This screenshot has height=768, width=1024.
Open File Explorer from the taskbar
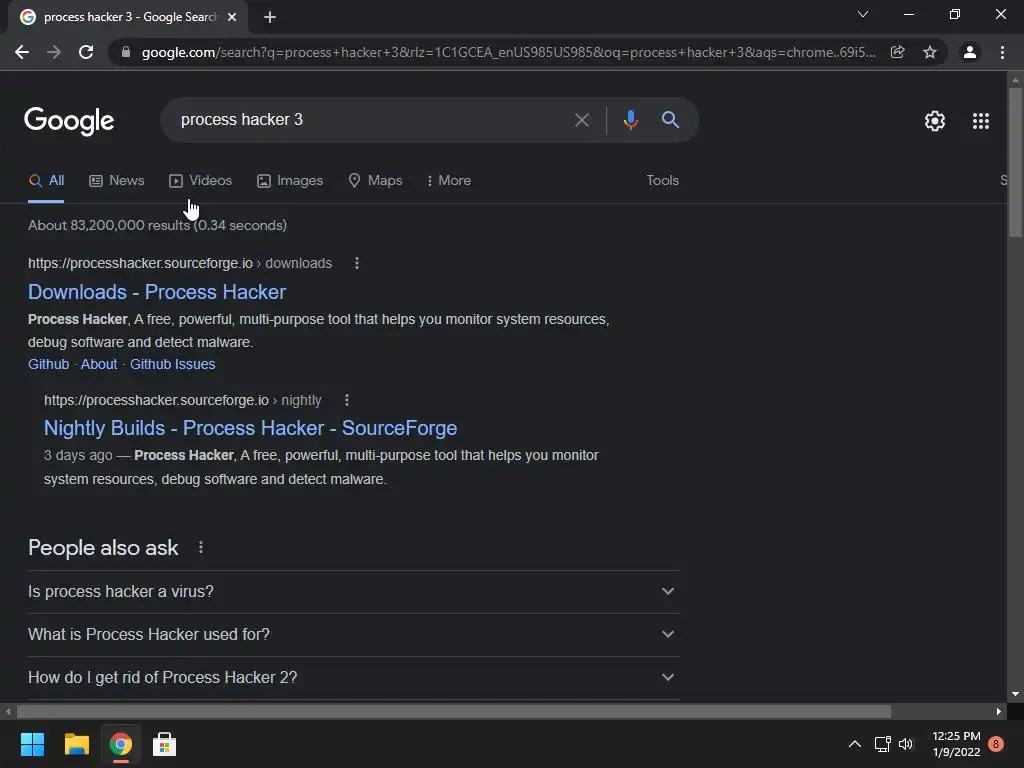[76, 744]
